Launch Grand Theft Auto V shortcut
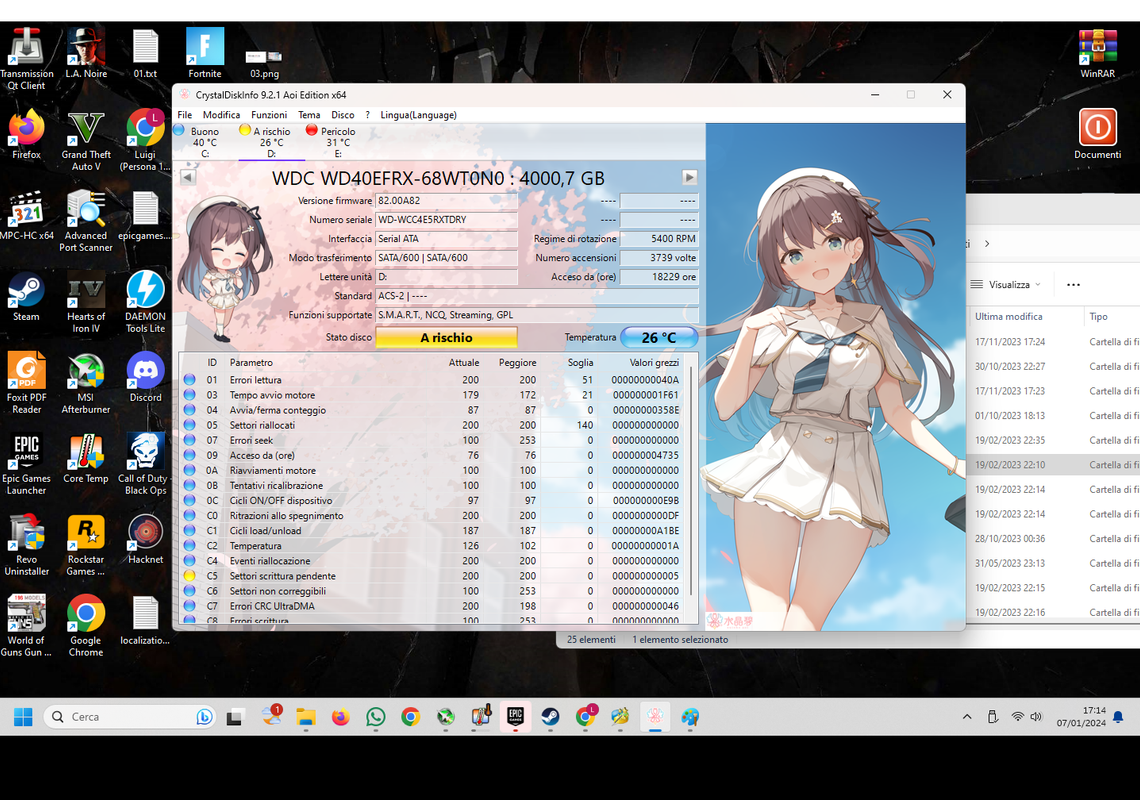1140x800 pixels. [x=86, y=140]
